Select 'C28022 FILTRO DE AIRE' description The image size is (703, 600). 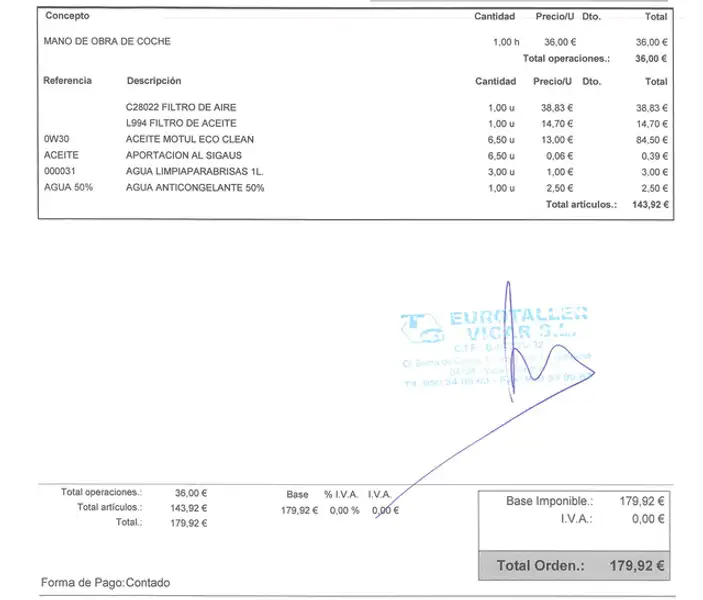click(x=181, y=107)
